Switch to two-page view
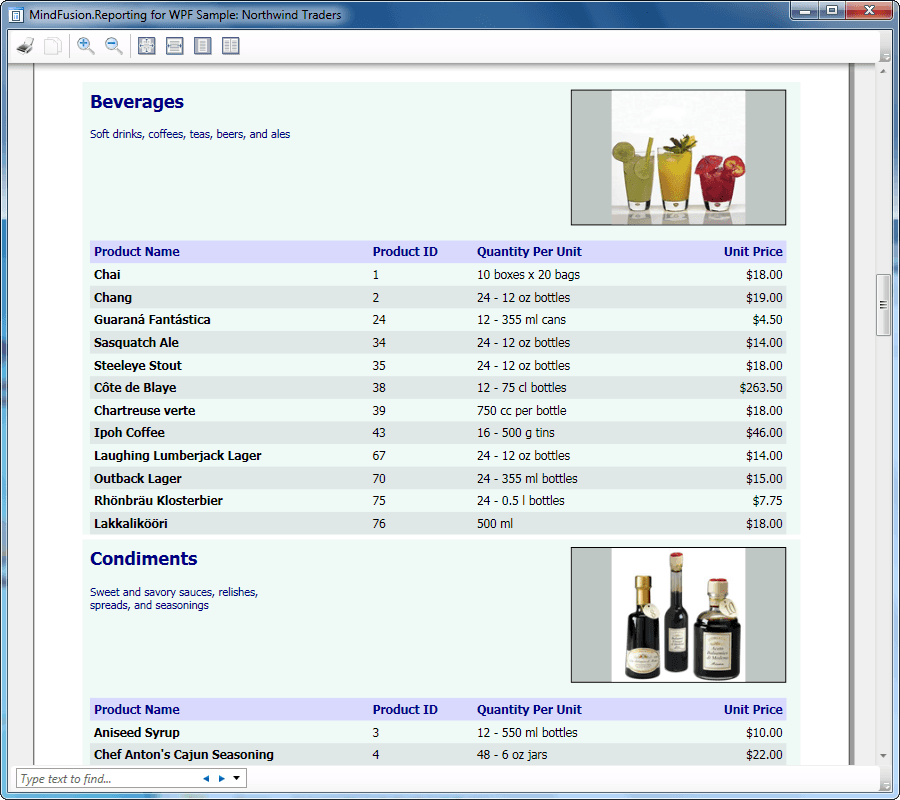This screenshot has height=800, width=900. (x=231, y=46)
